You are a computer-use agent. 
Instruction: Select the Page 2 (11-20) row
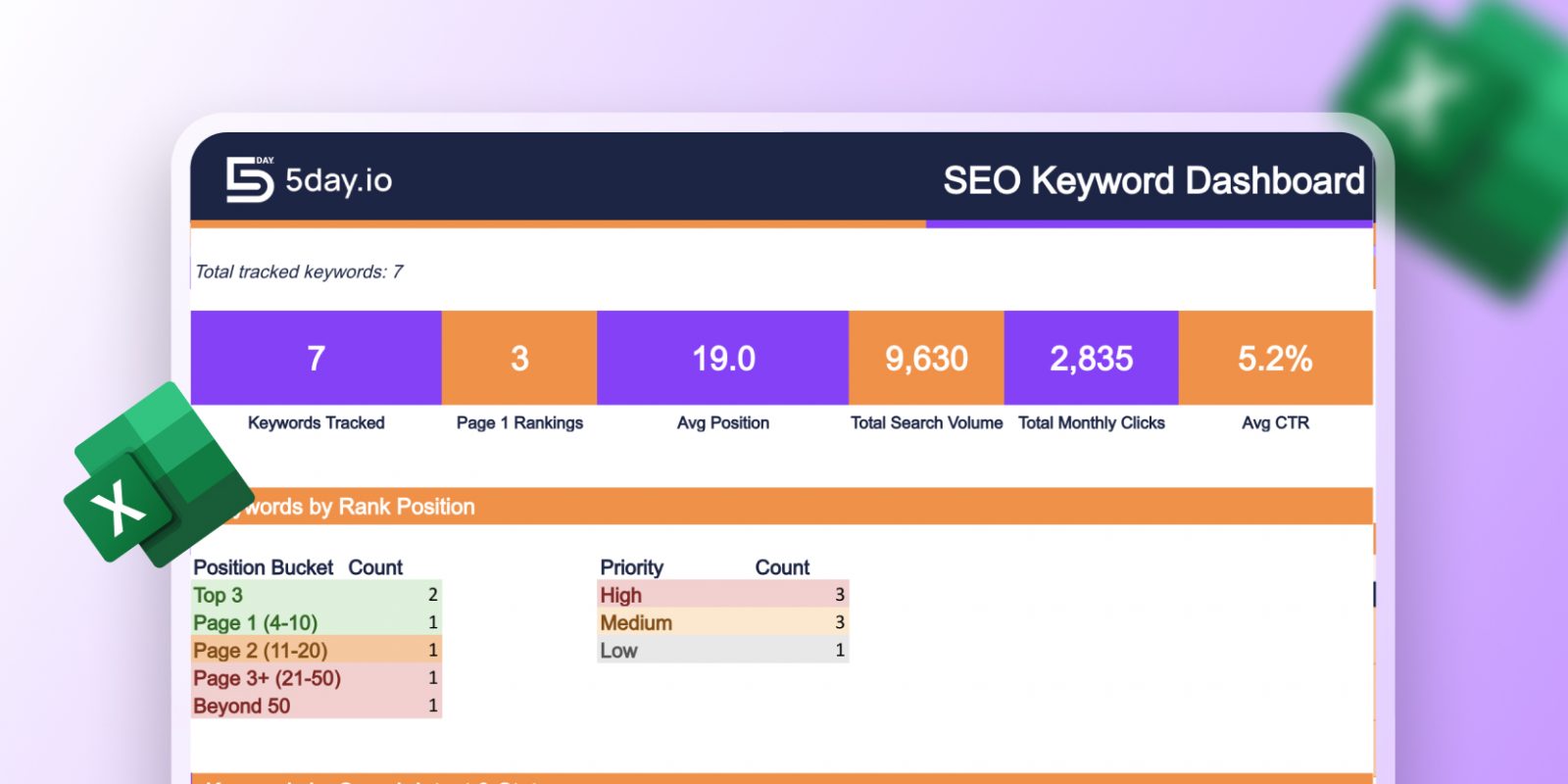click(x=317, y=650)
